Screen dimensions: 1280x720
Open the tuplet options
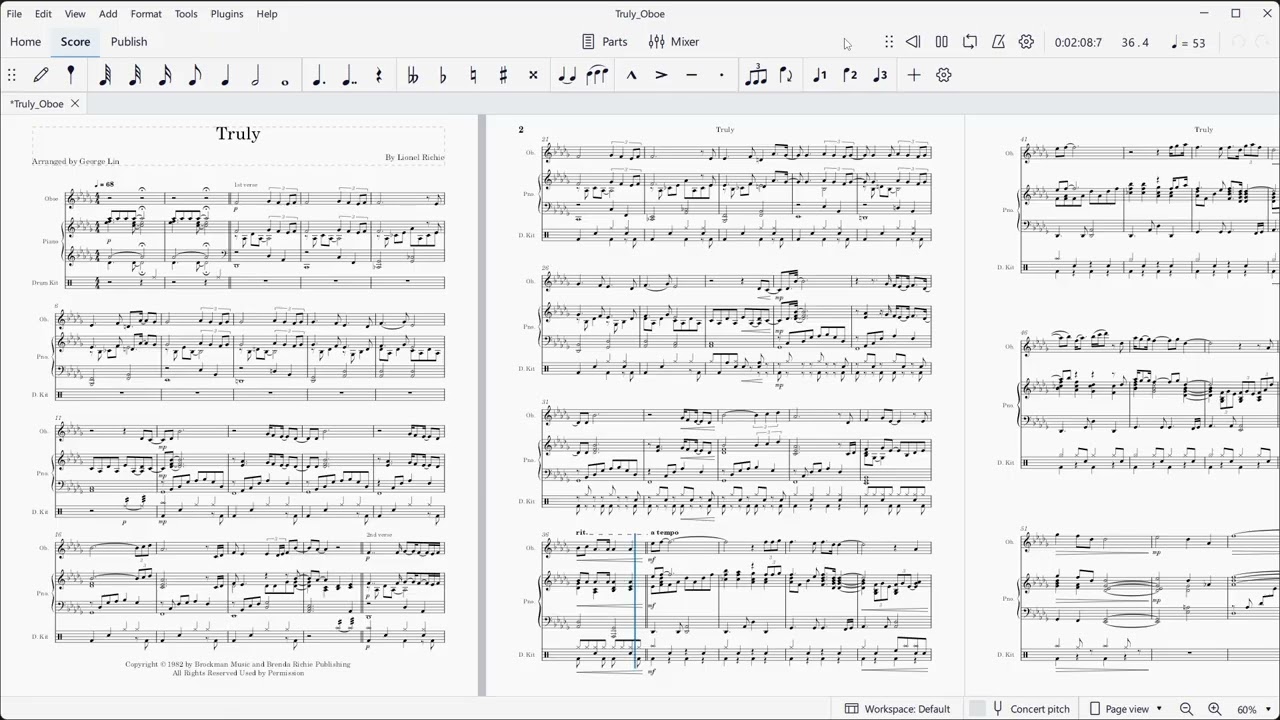756,75
